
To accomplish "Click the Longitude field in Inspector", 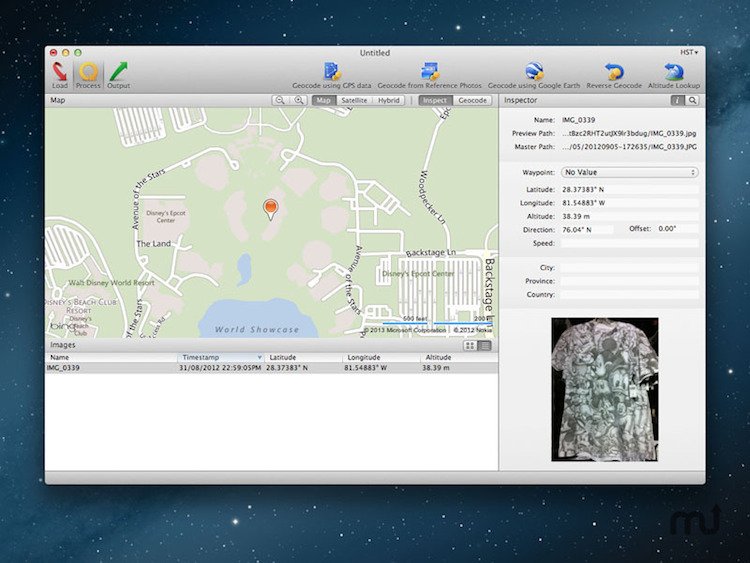I will pos(629,203).
